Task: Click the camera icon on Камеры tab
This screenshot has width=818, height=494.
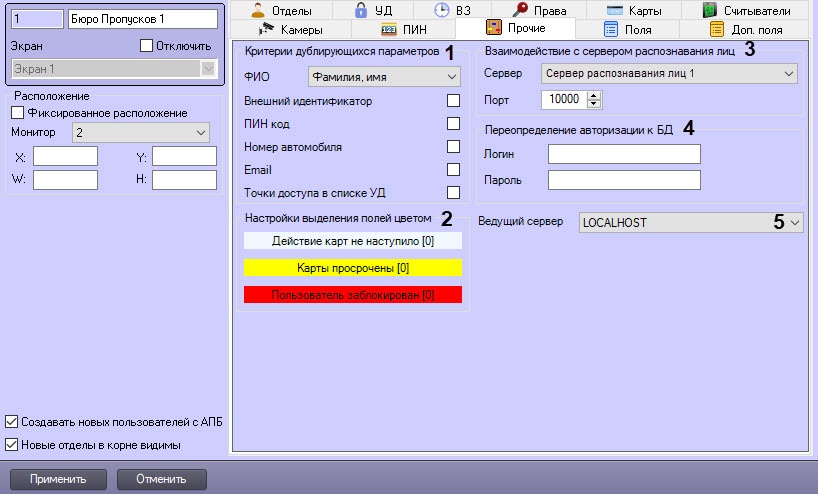Action: (x=267, y=29)
